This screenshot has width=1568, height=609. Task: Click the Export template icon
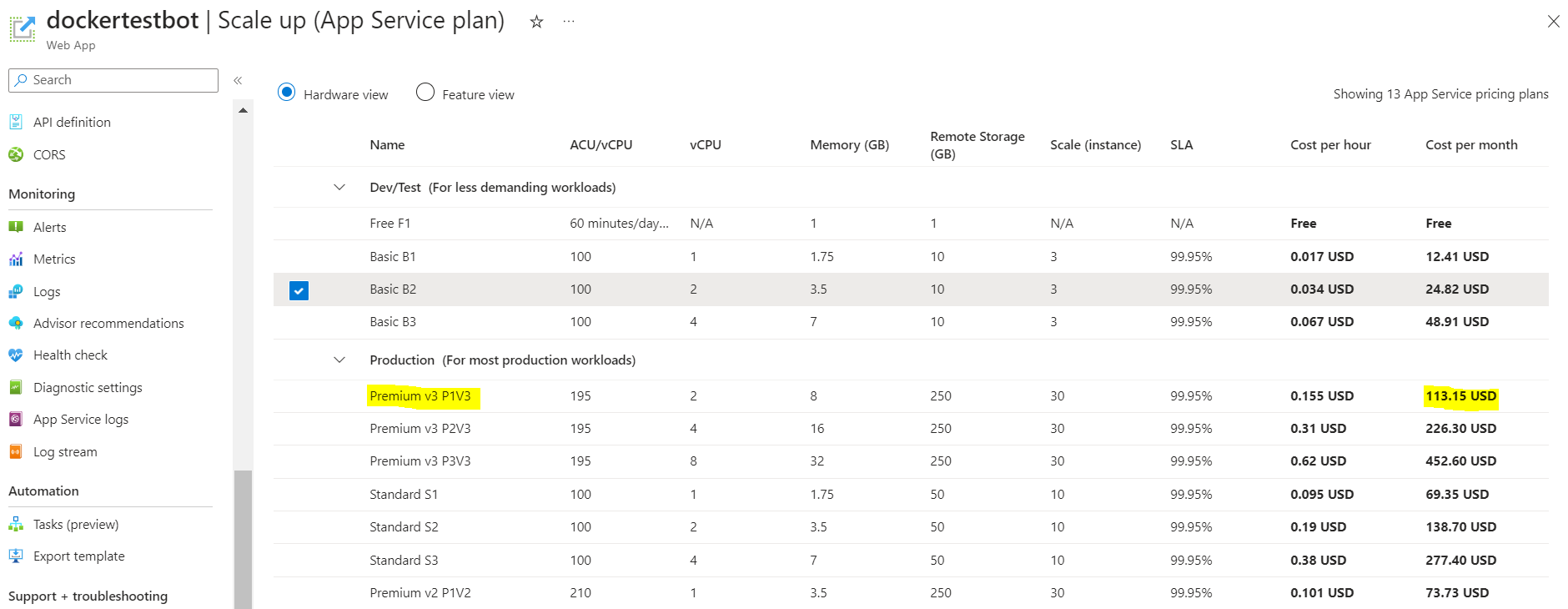pos(16,556)
